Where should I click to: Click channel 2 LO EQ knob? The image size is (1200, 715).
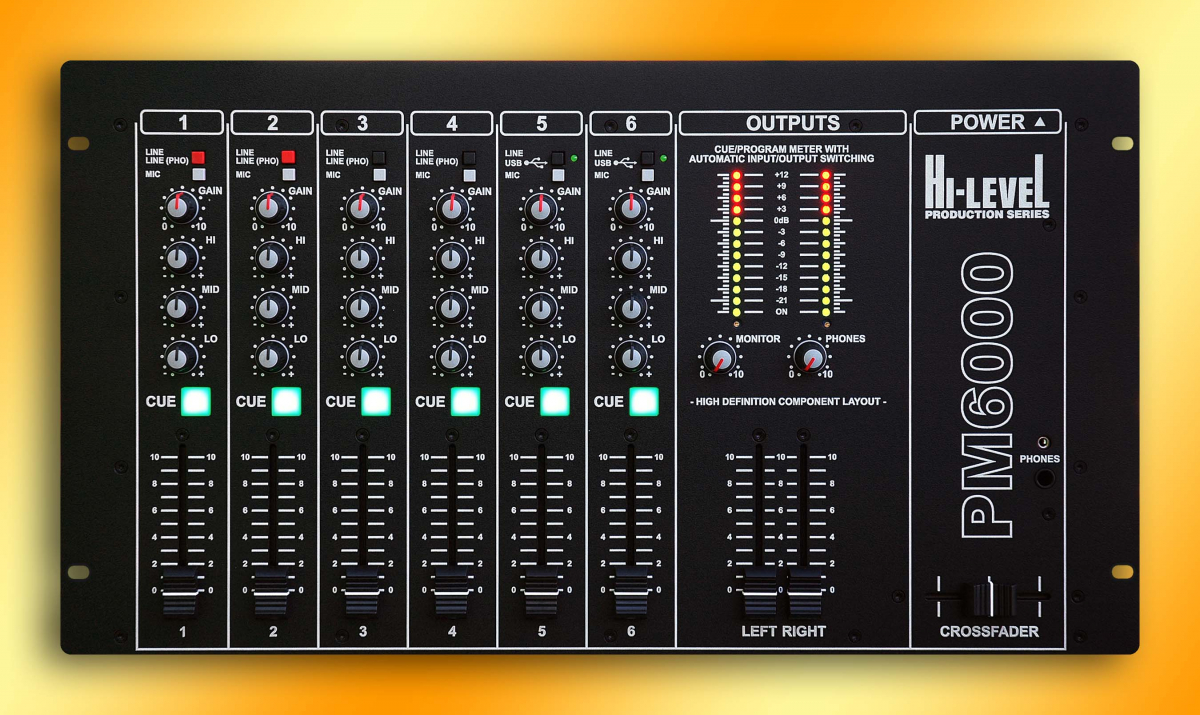[x=271, y=356]
